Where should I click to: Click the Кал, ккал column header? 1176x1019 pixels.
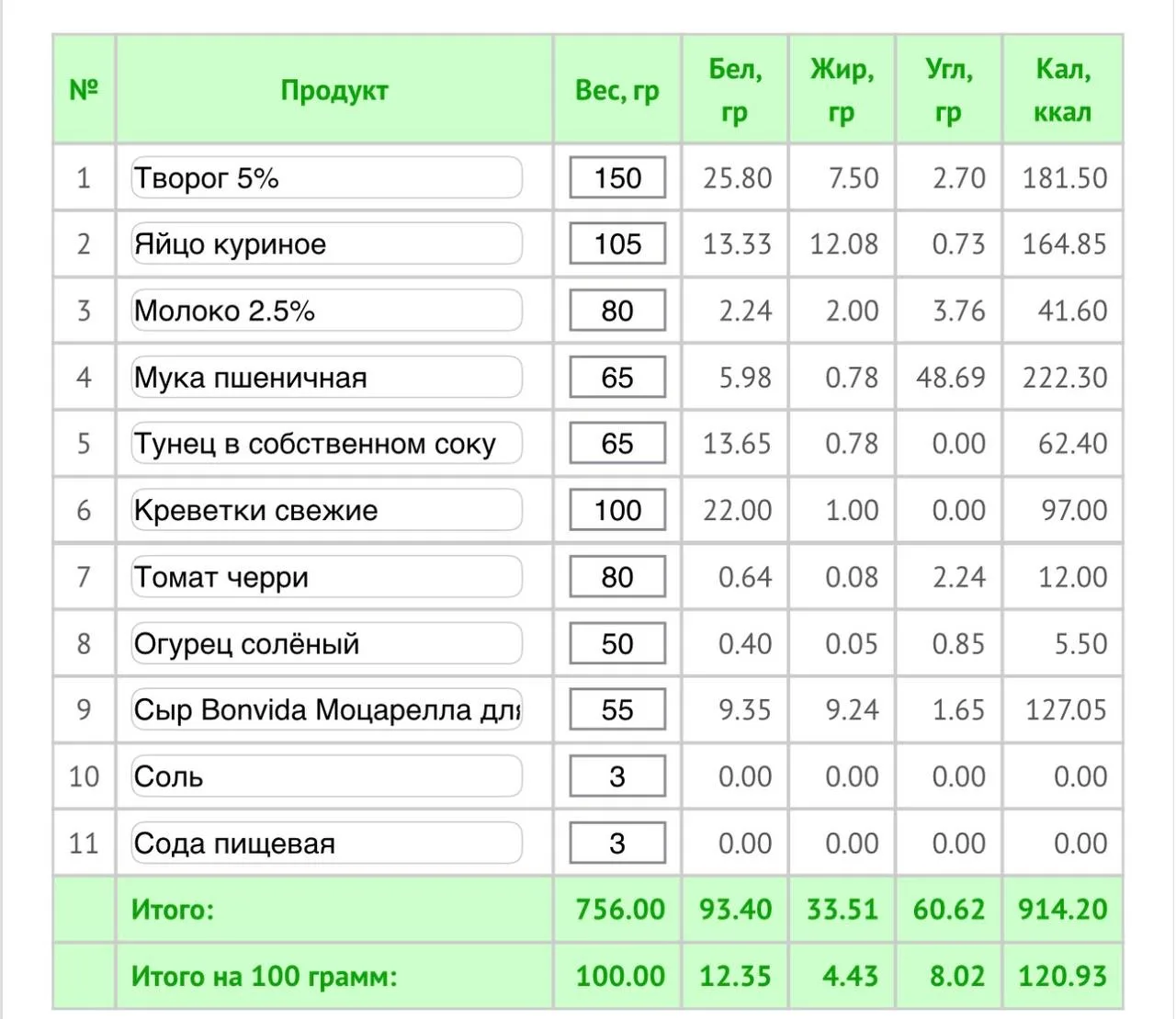click(1063, 90)
